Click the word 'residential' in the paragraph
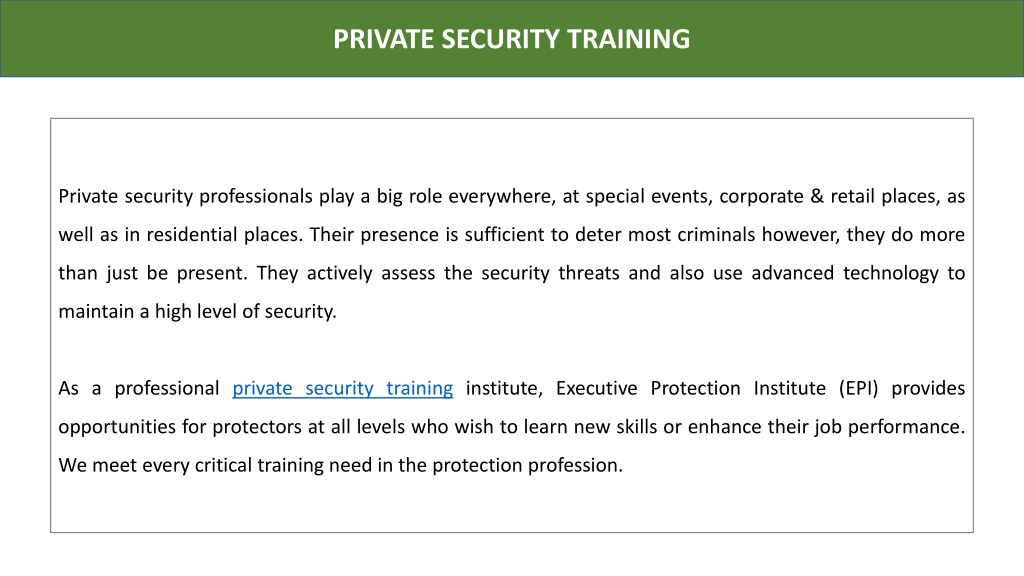1024x576 pixels. click(x=191, y=234)
